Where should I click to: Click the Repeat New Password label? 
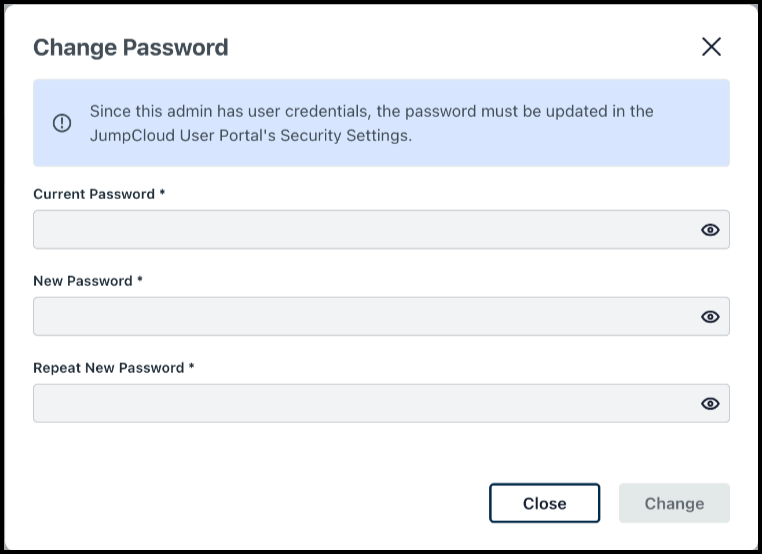coord(109,368)
